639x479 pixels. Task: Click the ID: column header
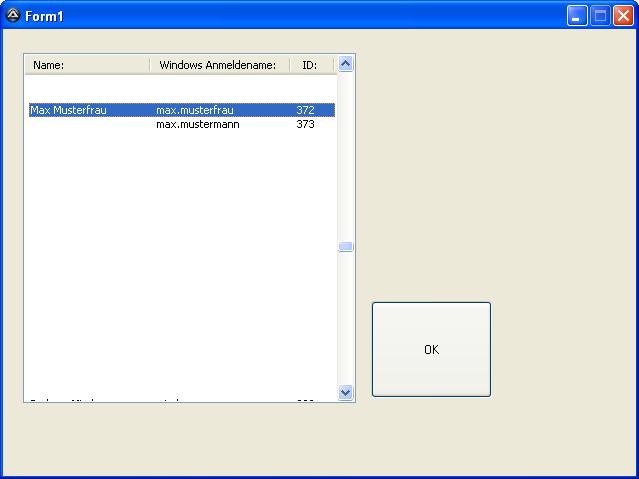pyautogui.click(x=309, y=65)
